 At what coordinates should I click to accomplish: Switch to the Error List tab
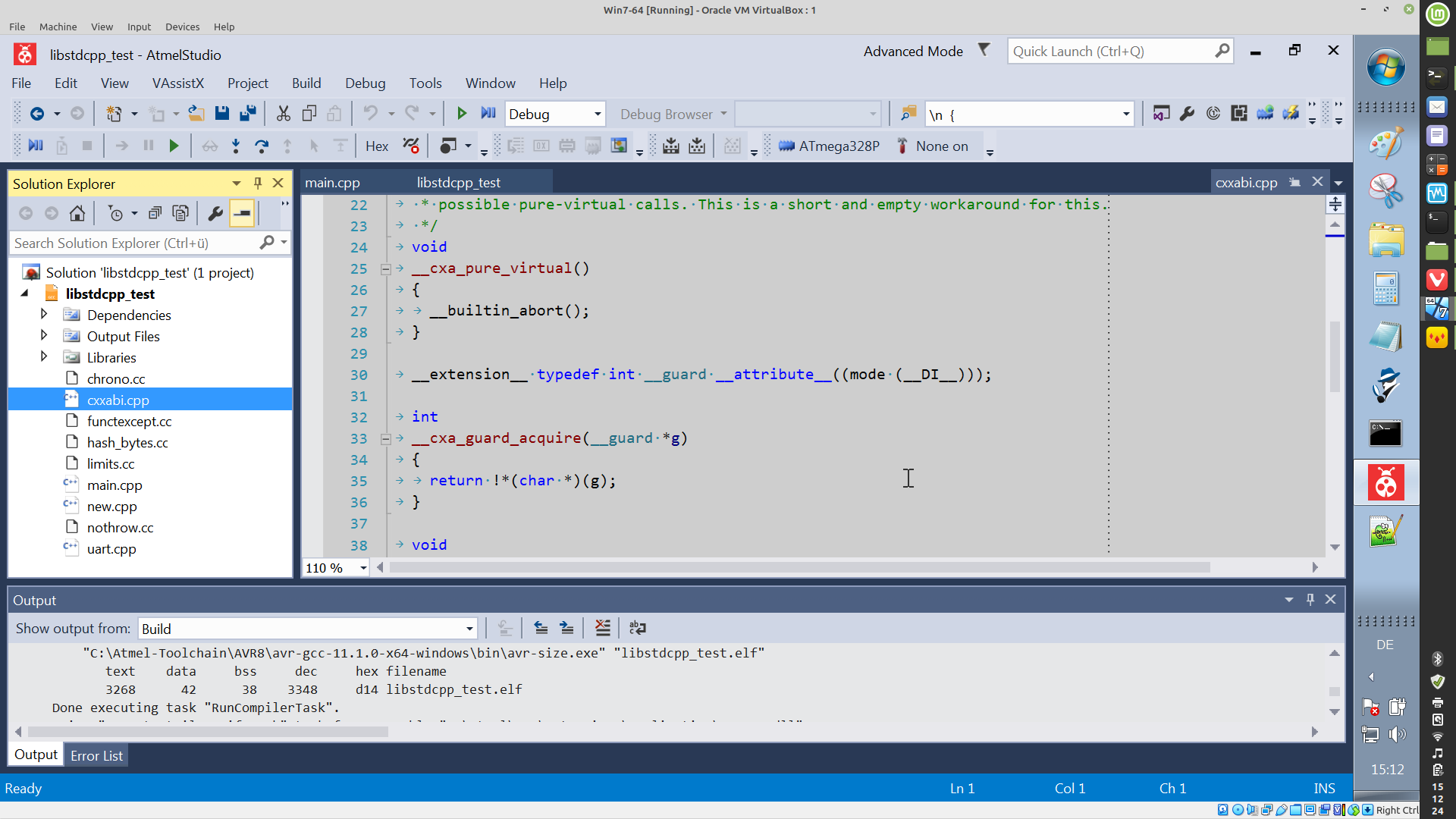pyautogui.click(x=96, y=755)
